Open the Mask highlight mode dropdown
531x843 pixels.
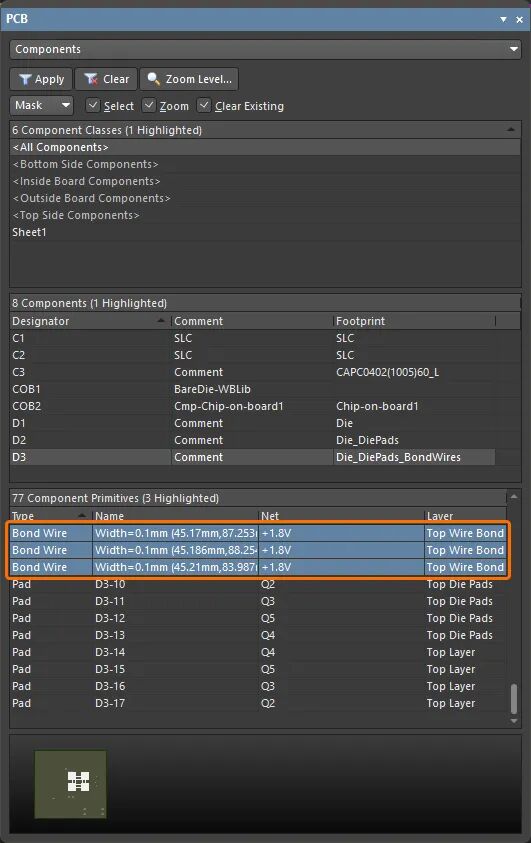pyautogui.click(x=41, y=105)
